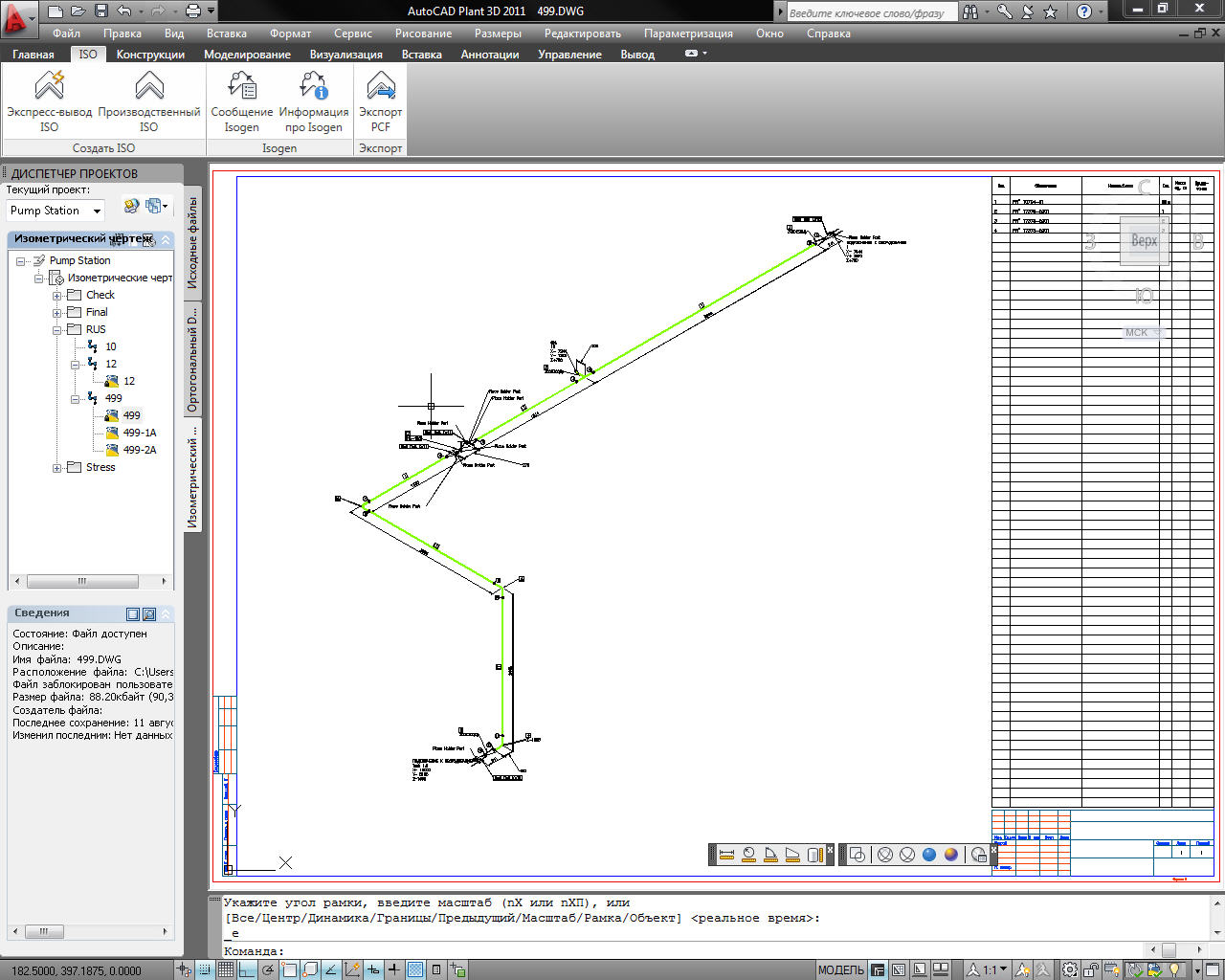Click the Экспресс-вывод ISO ribbon icon
The width and height of the screenshot is (1225, 980).
49,88
